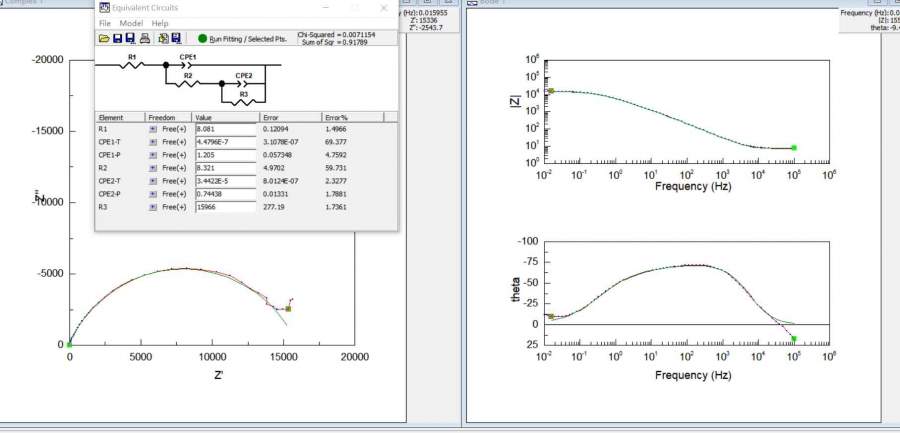This screenshot has width=900, height=433.
Task: Click the first Save disk icon
Action: pos(117,38)
